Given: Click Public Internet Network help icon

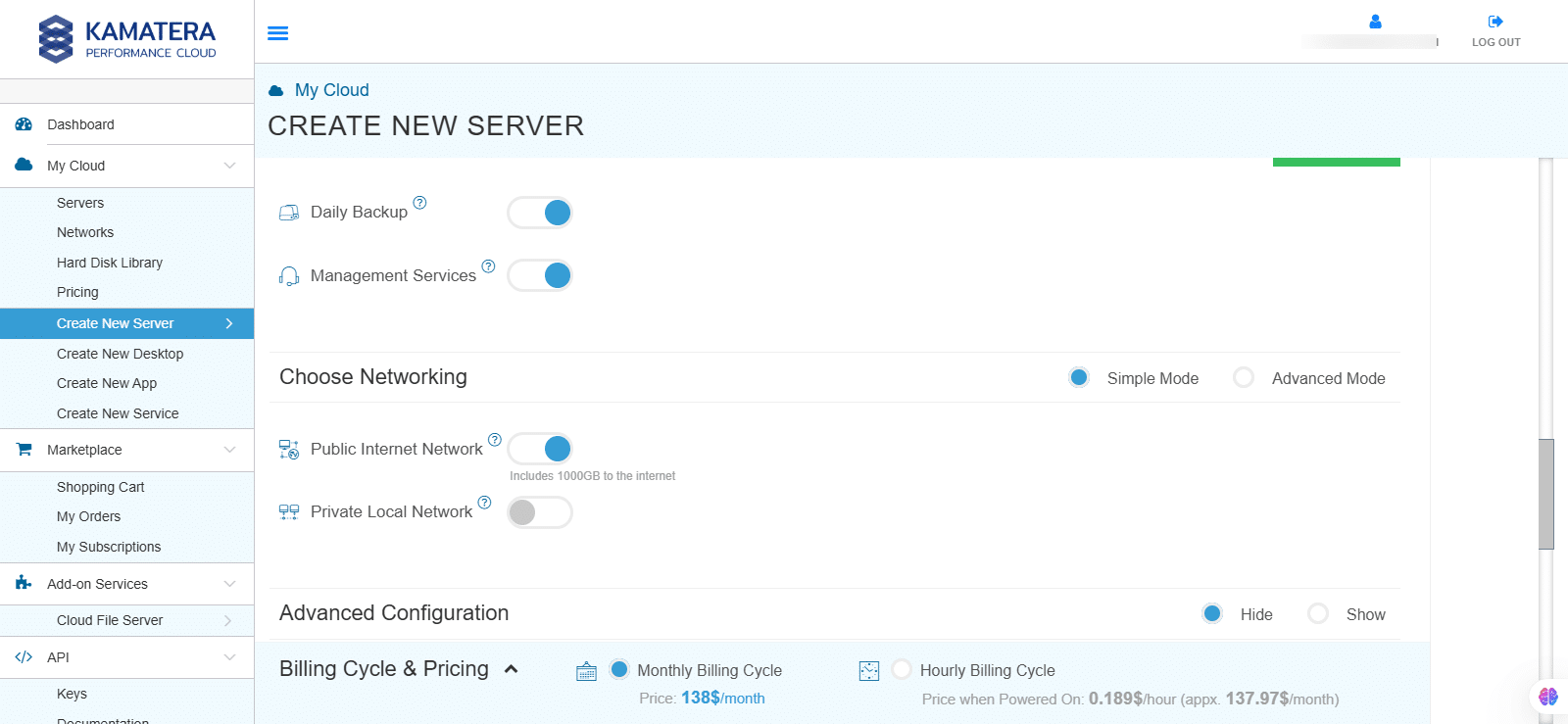Looking at the screenshot, I should click(495, 440).
